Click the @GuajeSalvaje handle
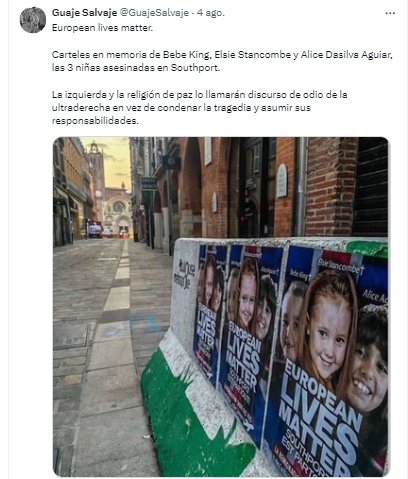The height and width of the screenshot is (479, 408). click(154, 13)
